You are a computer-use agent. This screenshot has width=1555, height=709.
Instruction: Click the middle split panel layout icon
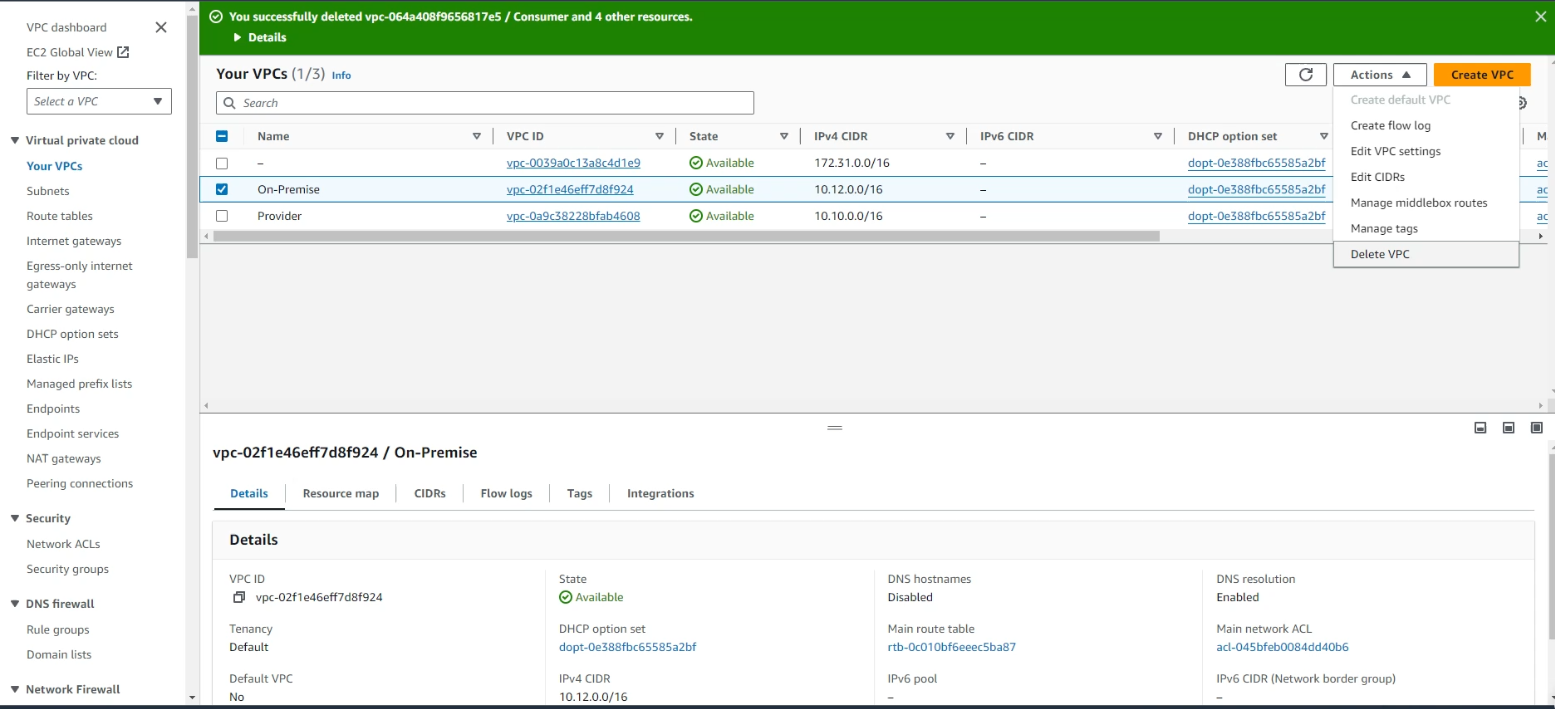[x=1508, y=428]
